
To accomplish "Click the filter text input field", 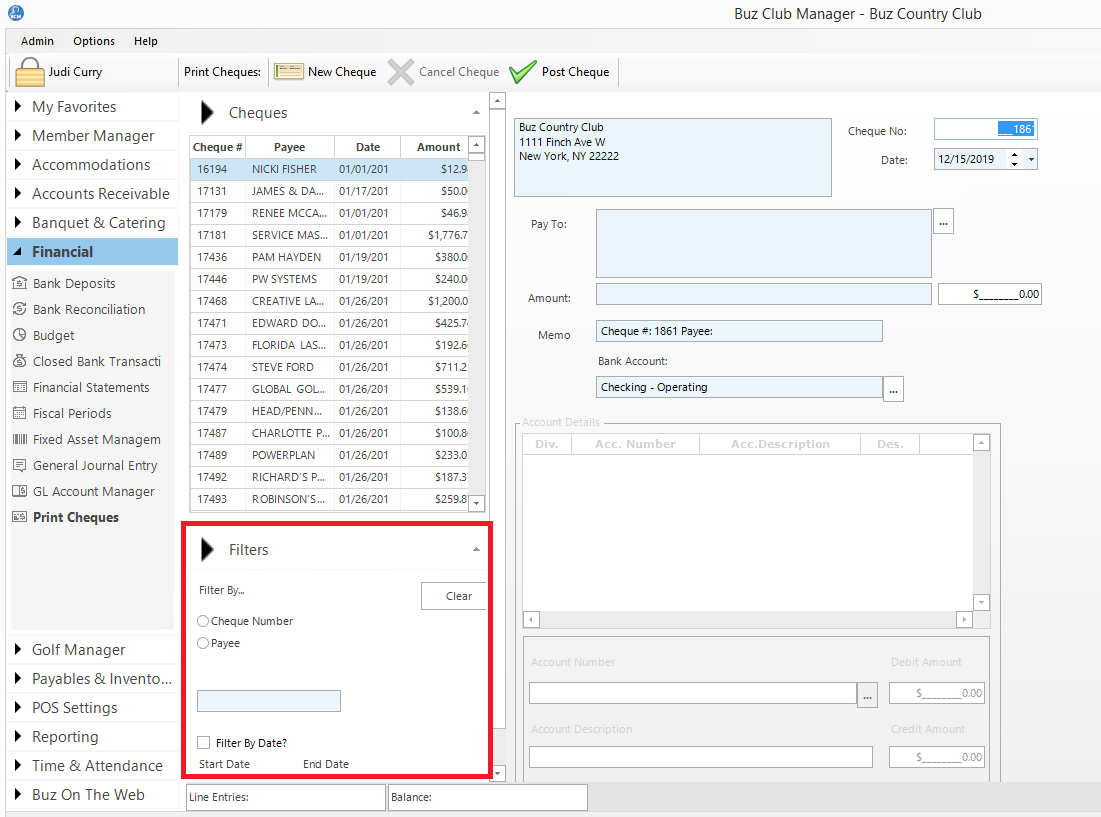I will 269,701.
